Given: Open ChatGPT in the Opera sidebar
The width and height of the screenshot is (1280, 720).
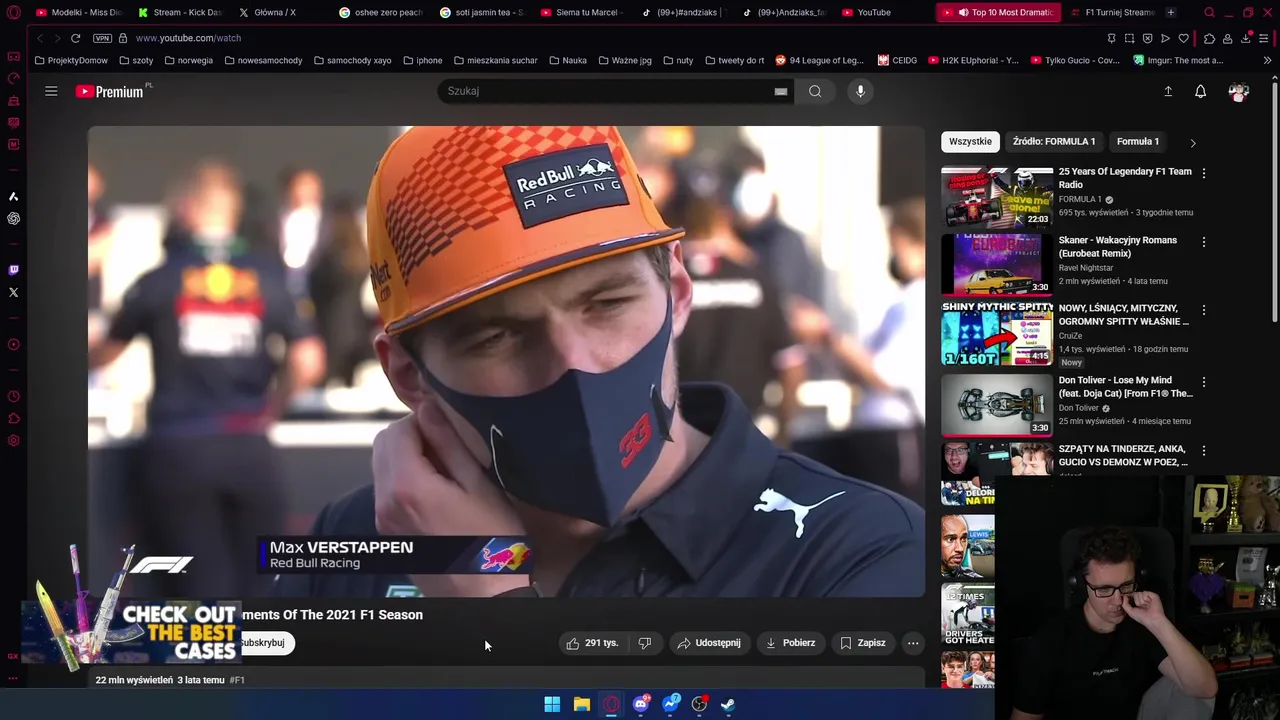Looking at the screenshot, I should pos(13,219).
